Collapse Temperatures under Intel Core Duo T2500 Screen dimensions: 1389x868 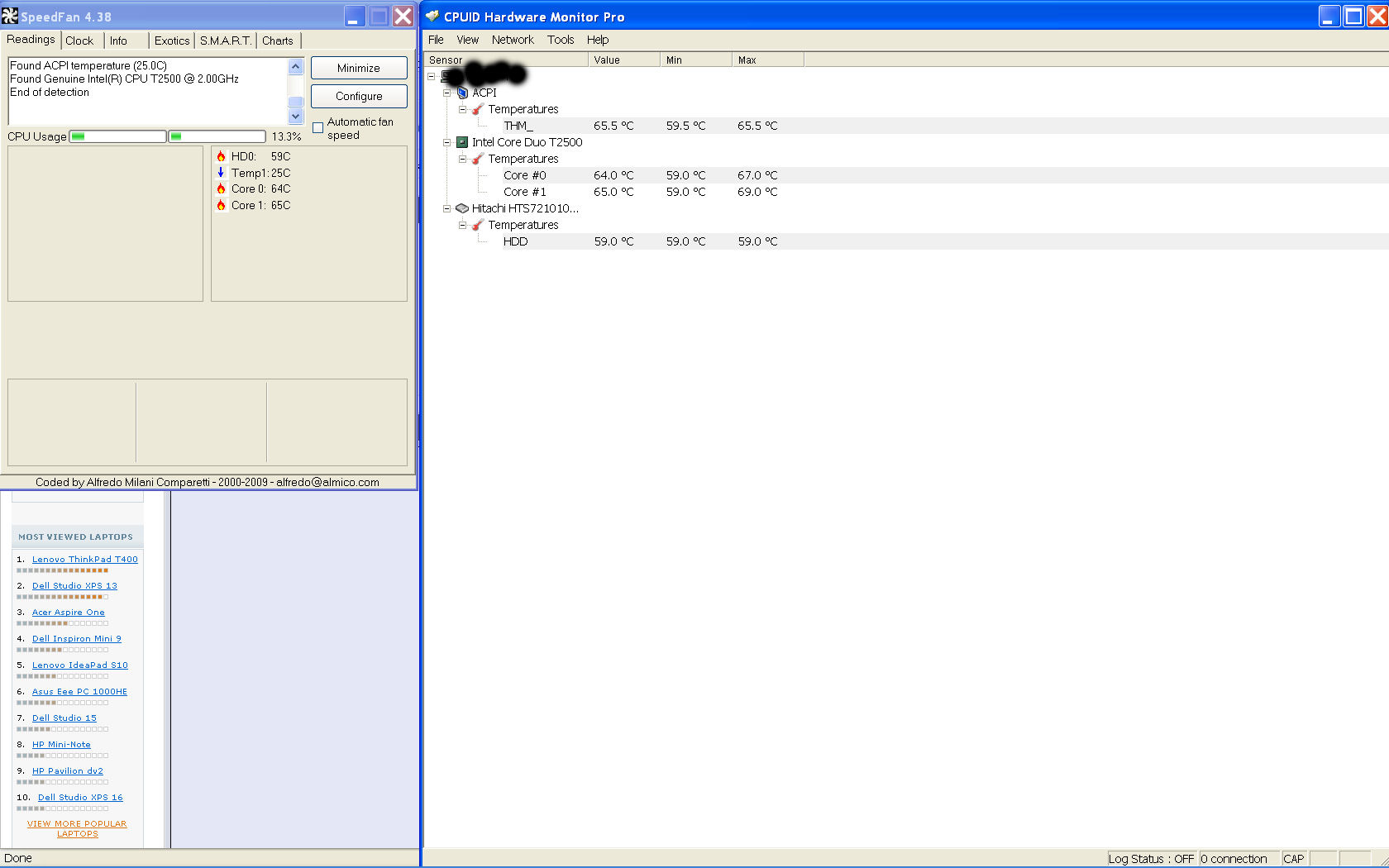[x=462, y=159]
